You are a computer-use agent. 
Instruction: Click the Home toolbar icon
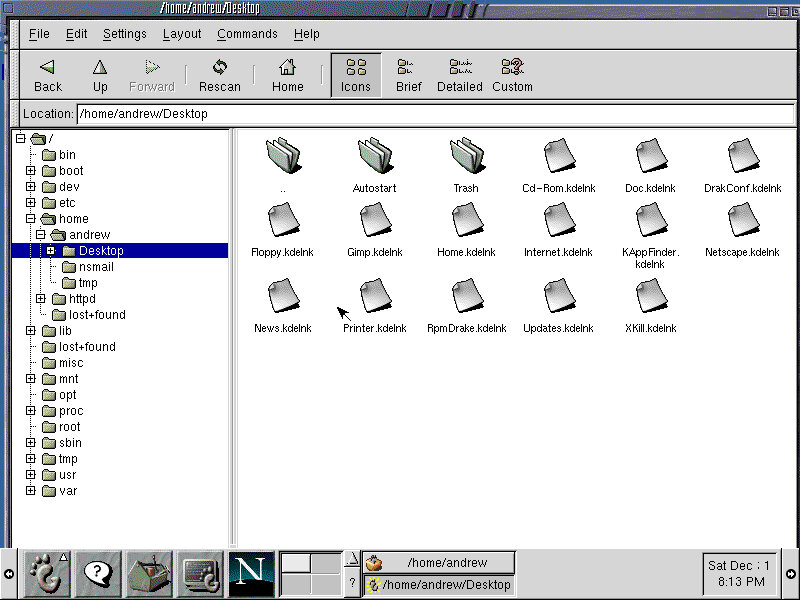pos(287,72)
